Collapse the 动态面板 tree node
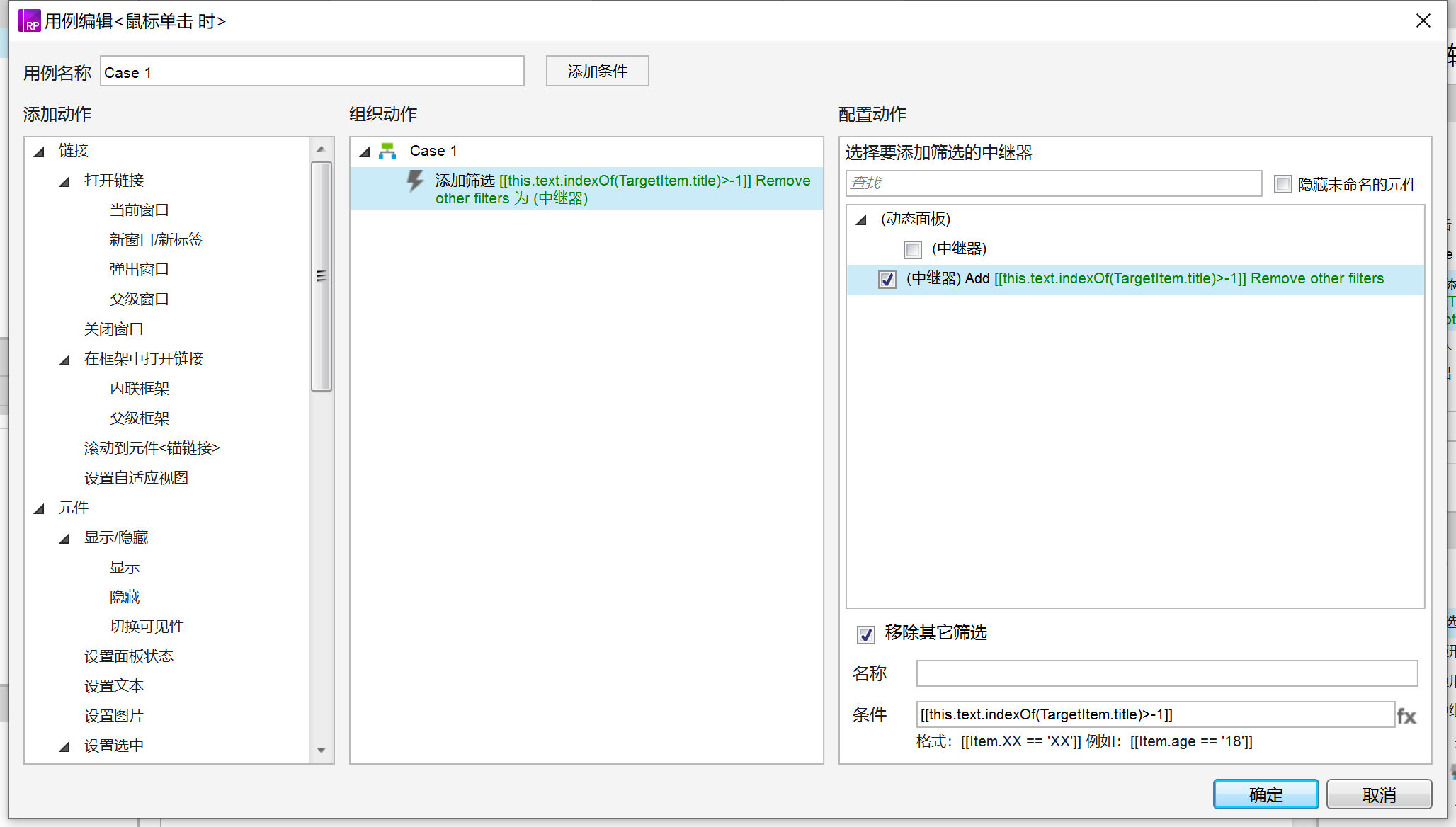The height and width of the screenshot is (827, 1456). tap(861, 220)
